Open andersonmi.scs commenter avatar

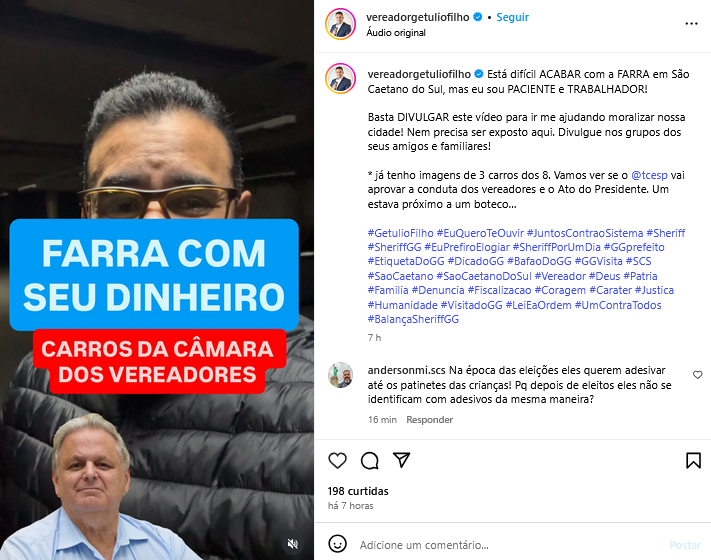point(341,375)
